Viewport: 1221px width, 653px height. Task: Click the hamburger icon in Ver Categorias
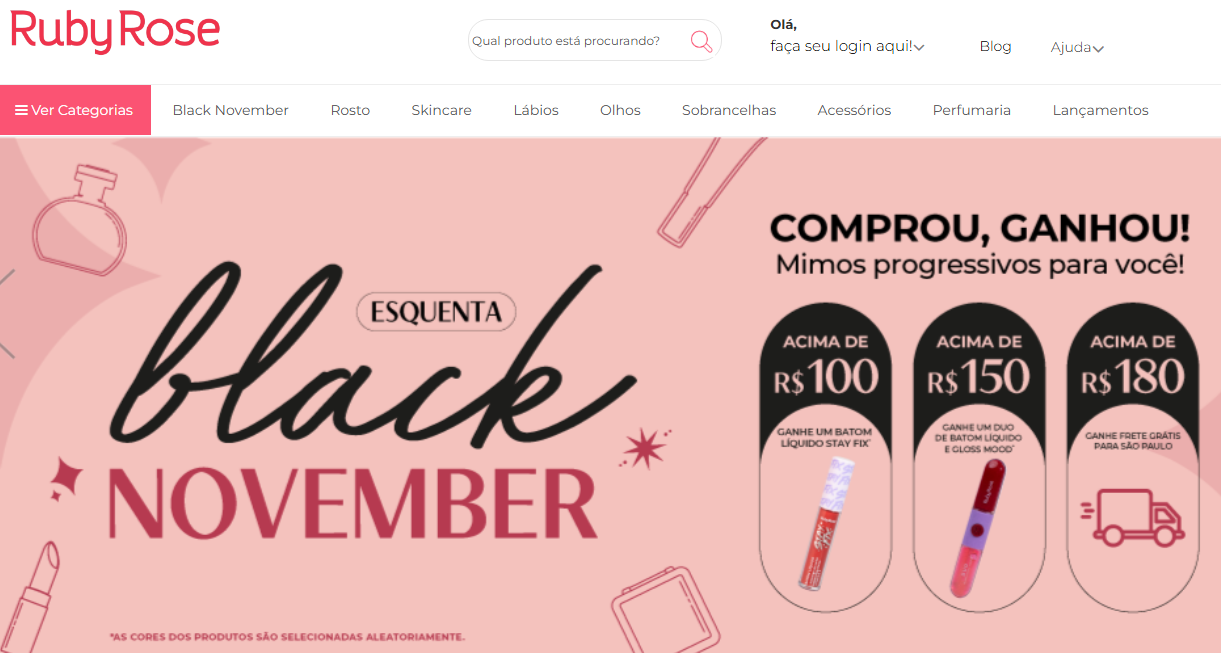click(21, 110)
